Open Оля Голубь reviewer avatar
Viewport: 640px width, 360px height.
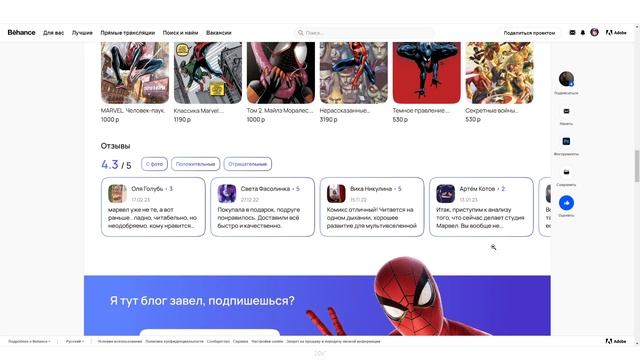117,193
